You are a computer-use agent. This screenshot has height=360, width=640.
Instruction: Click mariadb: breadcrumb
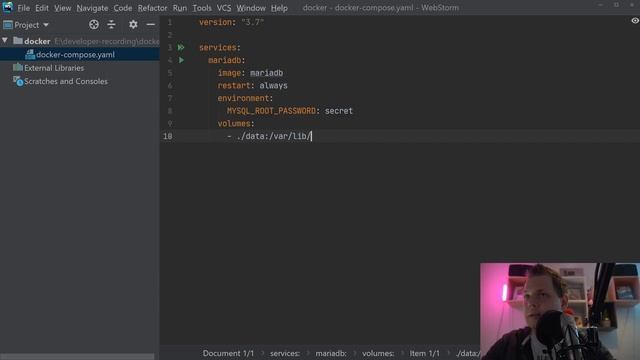(331, 353)
